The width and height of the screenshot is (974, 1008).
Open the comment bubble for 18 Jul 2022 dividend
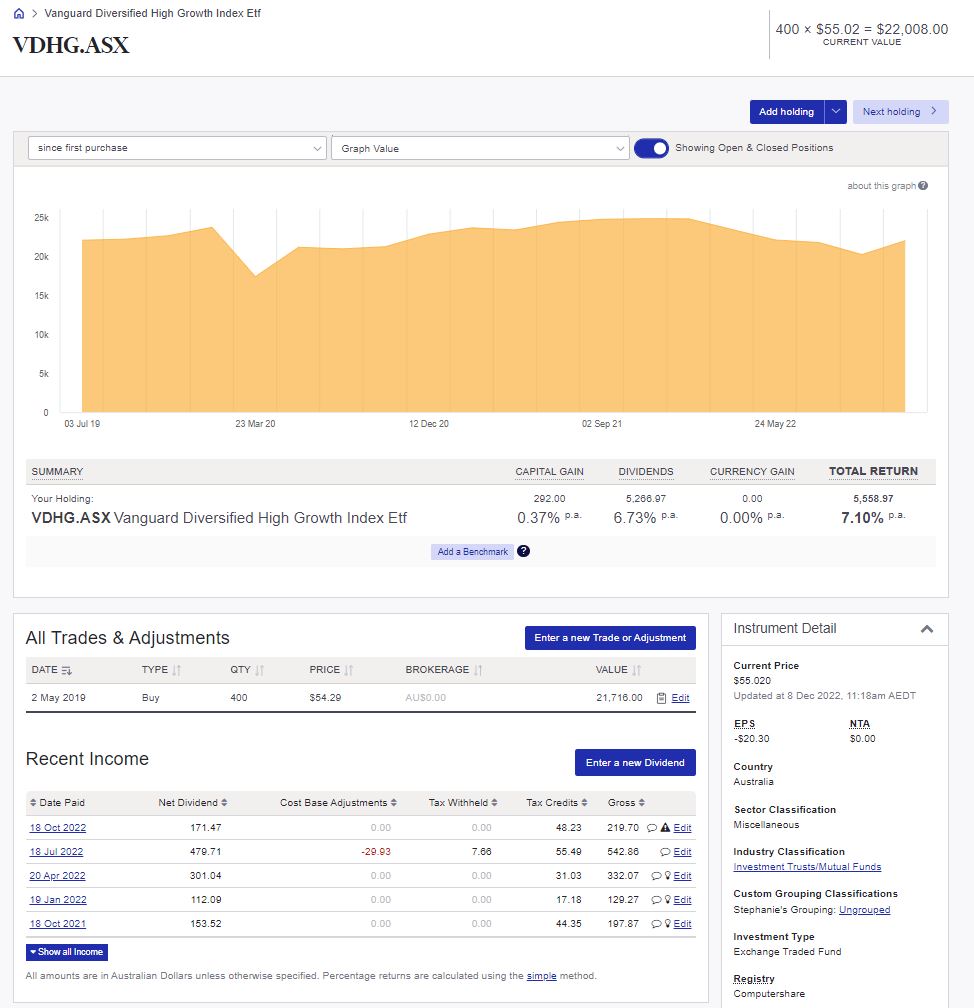665,852
